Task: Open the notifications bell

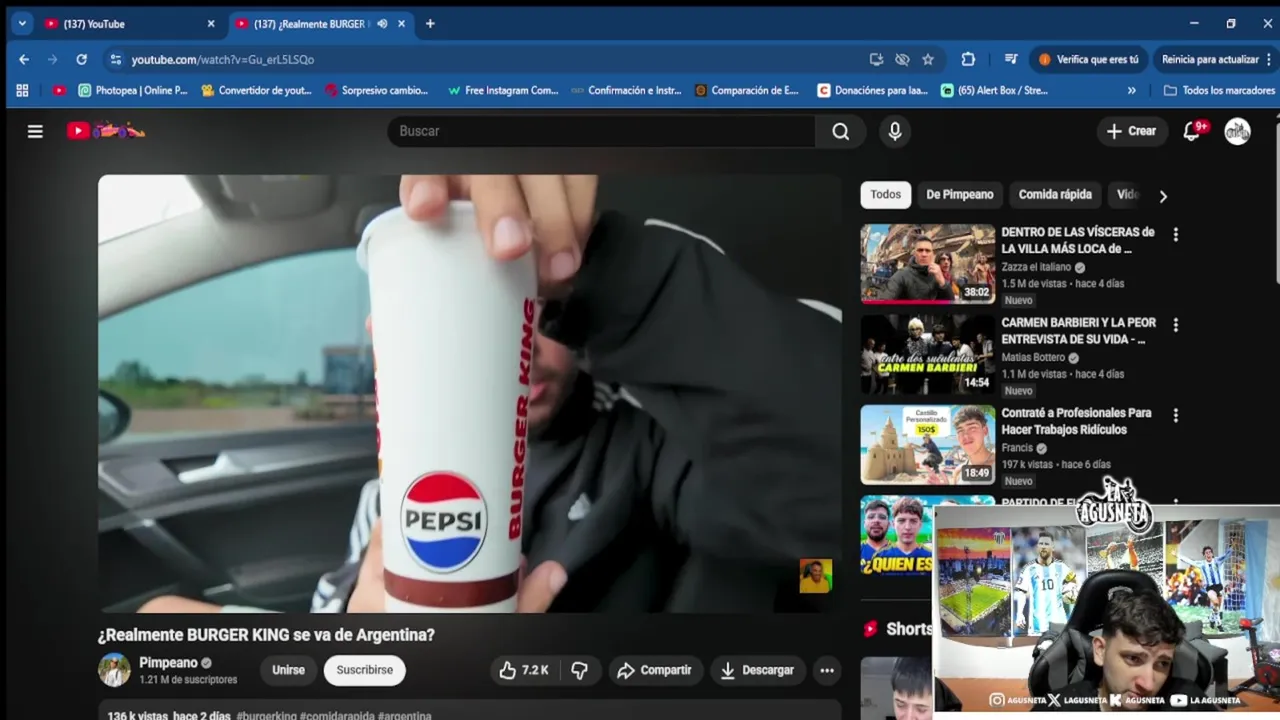Action: [1192, 131]
